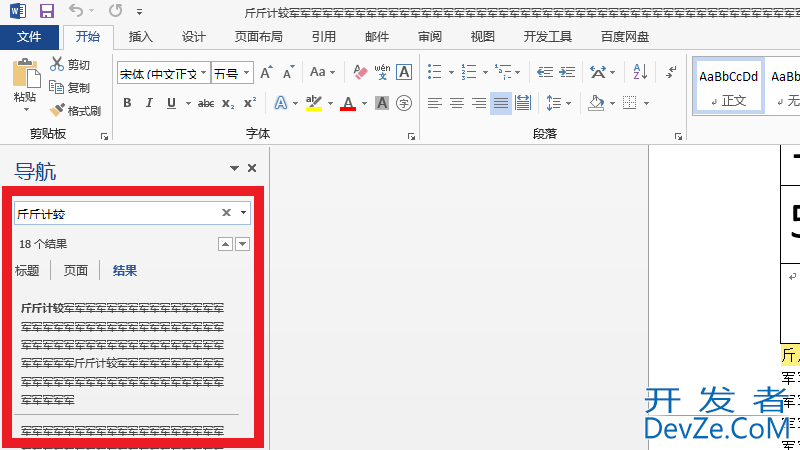The image size is (800, 450).
Task: Apply character border with boxed A icon
Action: (404, 72)
